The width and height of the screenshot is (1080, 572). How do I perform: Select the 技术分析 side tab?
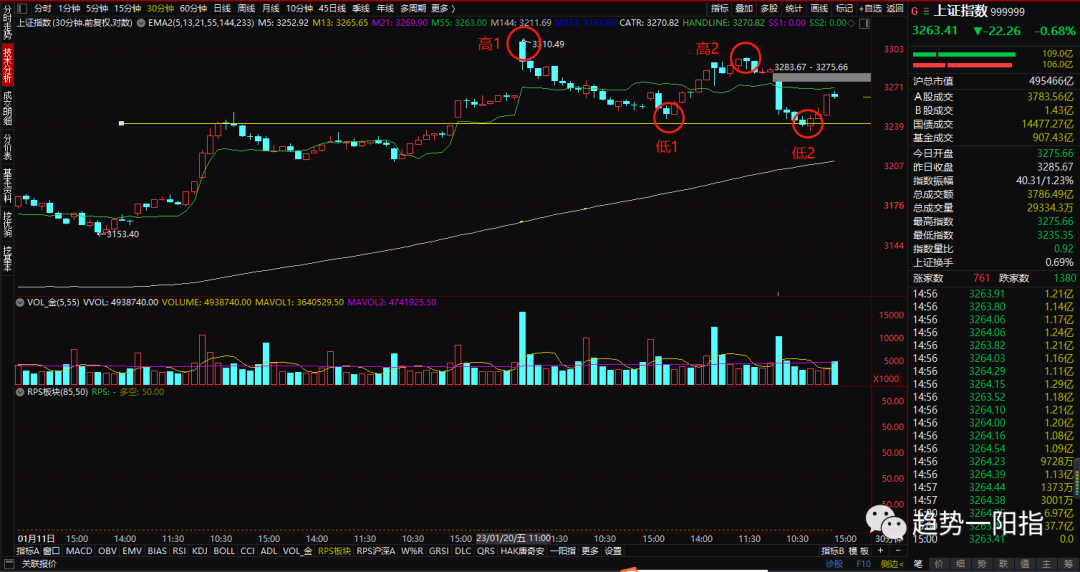tap(7, 65)
